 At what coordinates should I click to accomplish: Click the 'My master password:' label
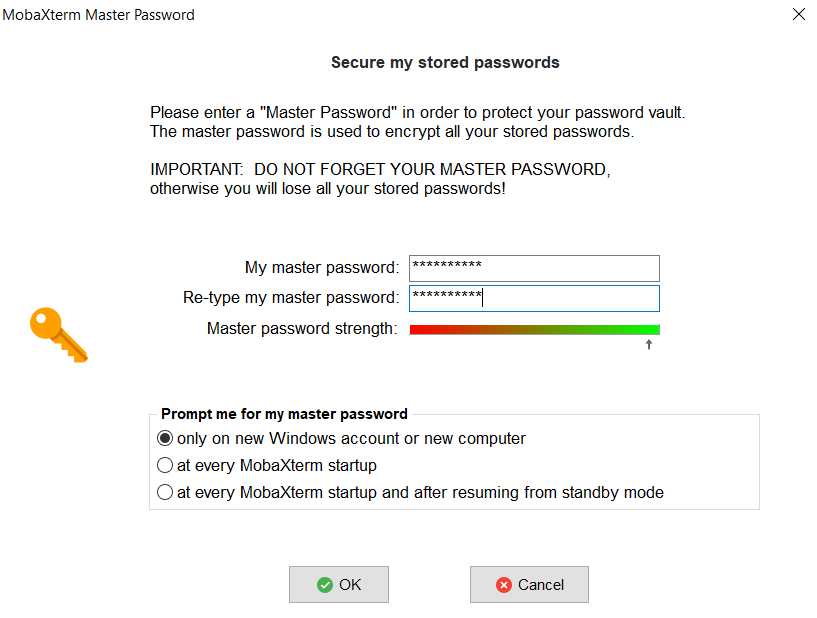pos(322,268)
